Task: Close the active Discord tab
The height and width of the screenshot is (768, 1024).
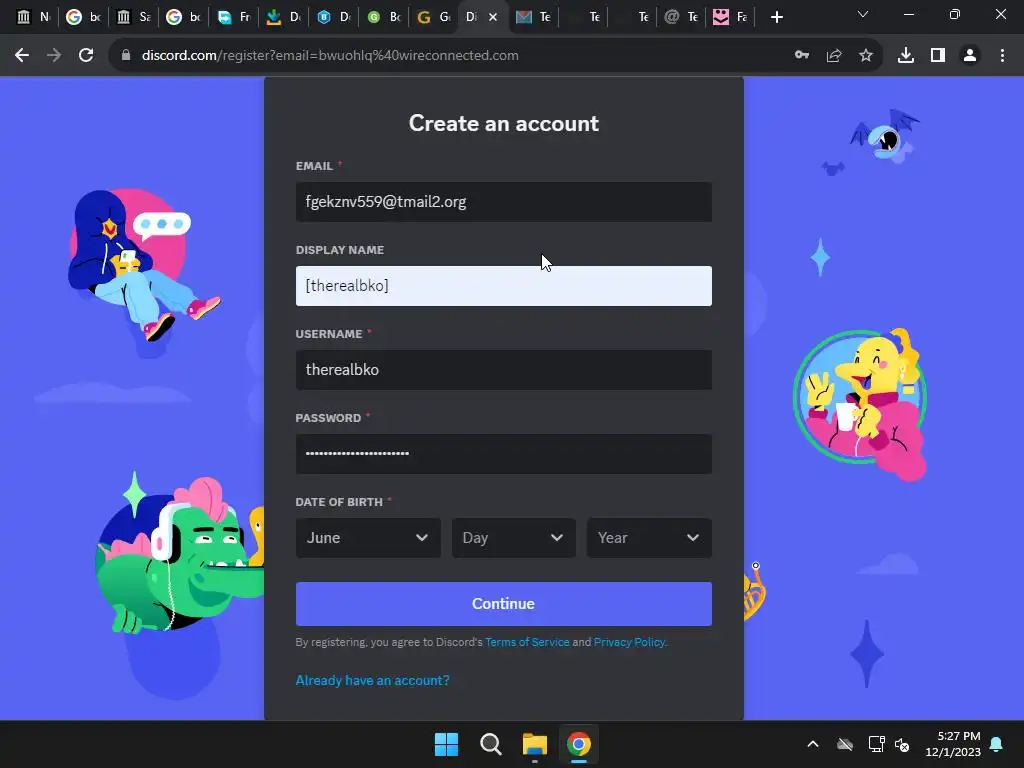Action: (x=493, y=17)
